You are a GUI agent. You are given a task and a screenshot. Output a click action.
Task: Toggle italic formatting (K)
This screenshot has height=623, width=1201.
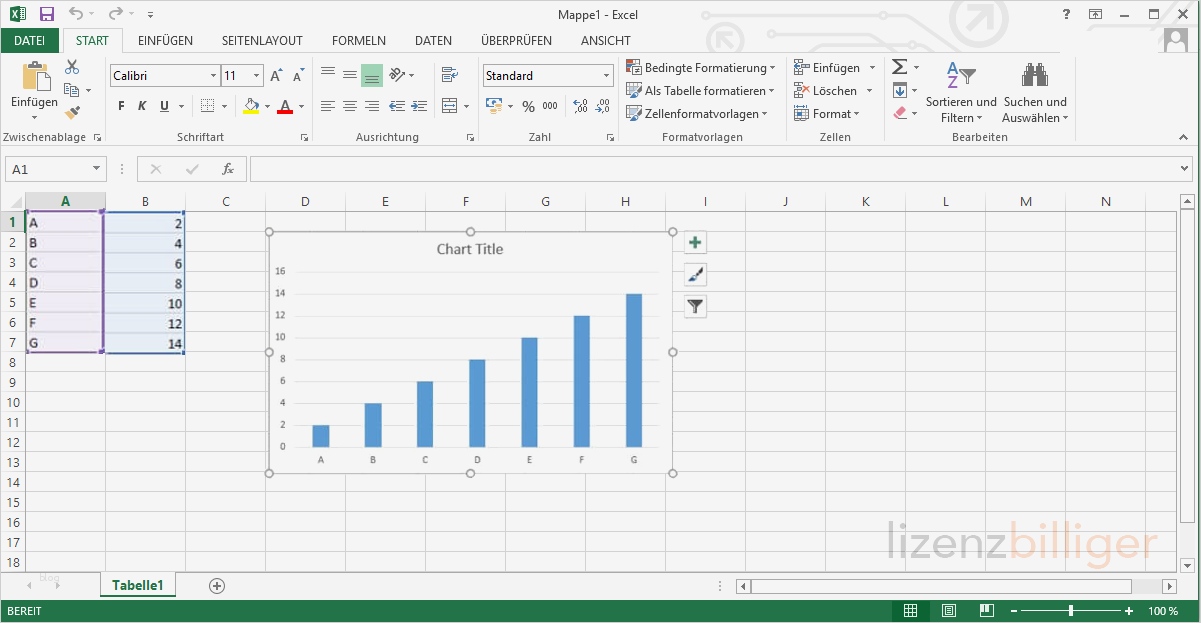point(142,106)
